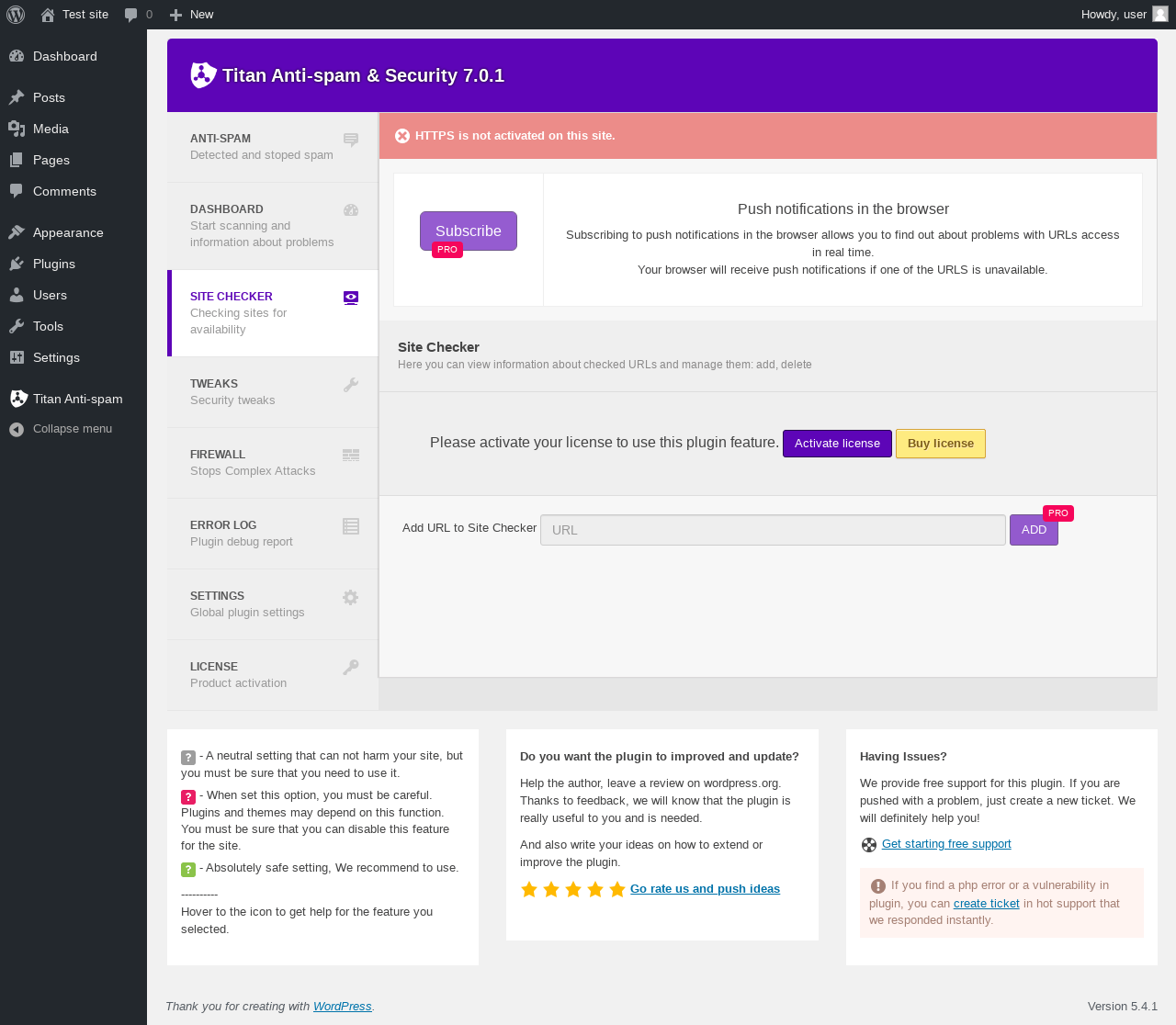
Task: Click the ADD URL button
Action: click(x=1034, y=530)
